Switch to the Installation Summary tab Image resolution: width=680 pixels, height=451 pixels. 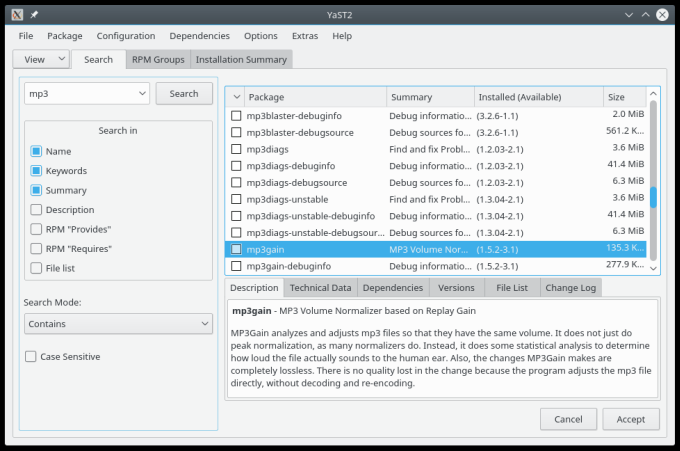tap(241, 59)
